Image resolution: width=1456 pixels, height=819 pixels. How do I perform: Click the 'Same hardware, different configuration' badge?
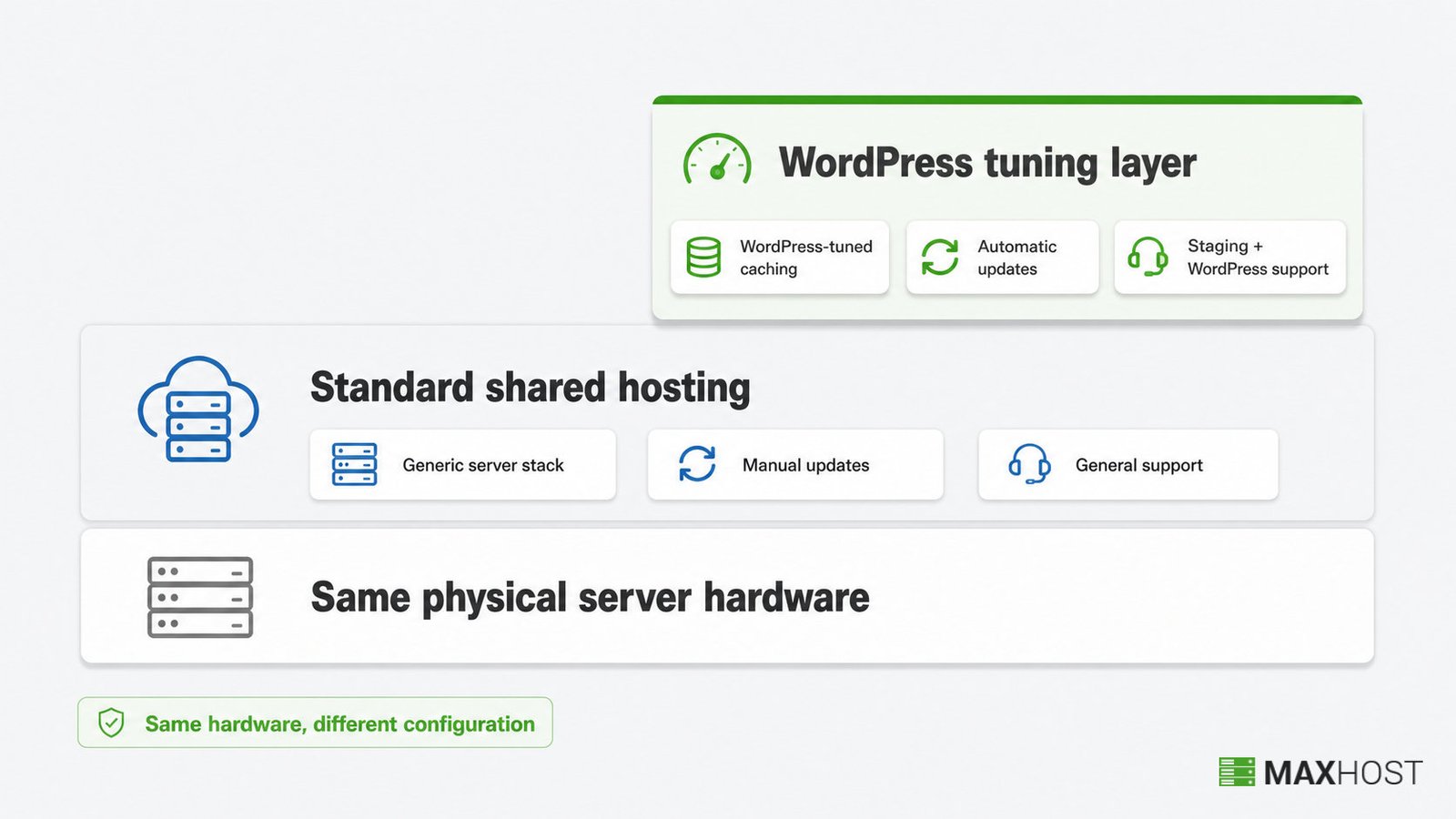coord(315,723)
